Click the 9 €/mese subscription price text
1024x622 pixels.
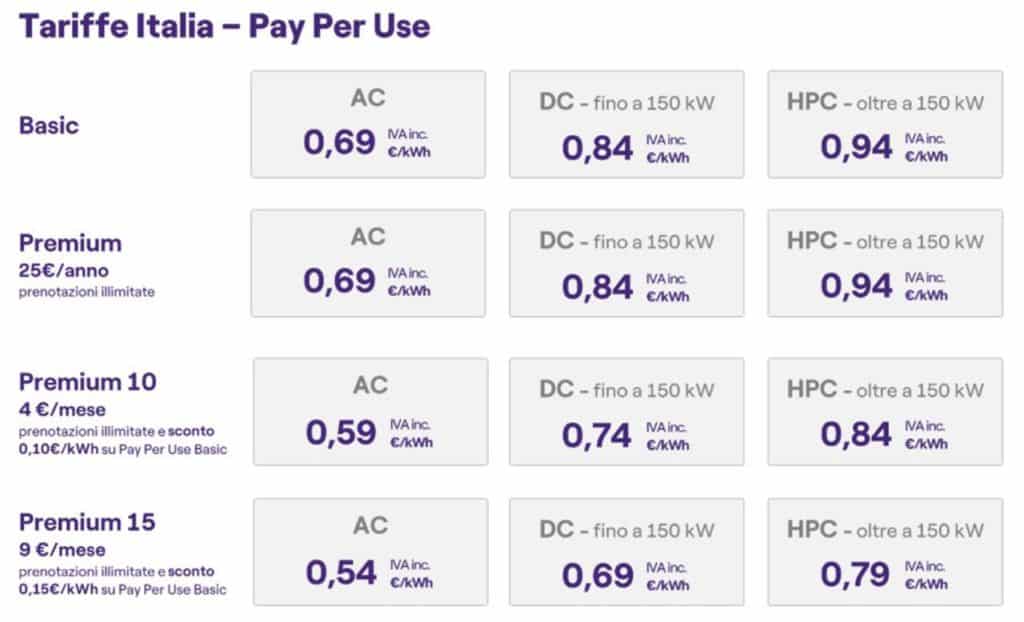[62, 549]
